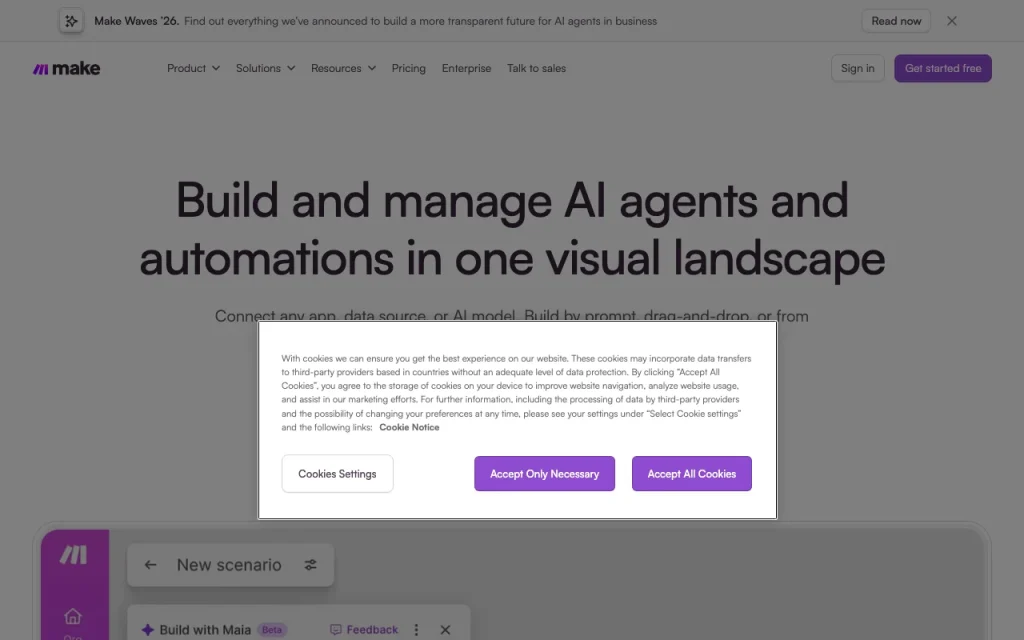The width and height of the screenshot is (1024, 640).
Task: Click the sparkle icon in the announcement bar
Action: coord(71,21)
